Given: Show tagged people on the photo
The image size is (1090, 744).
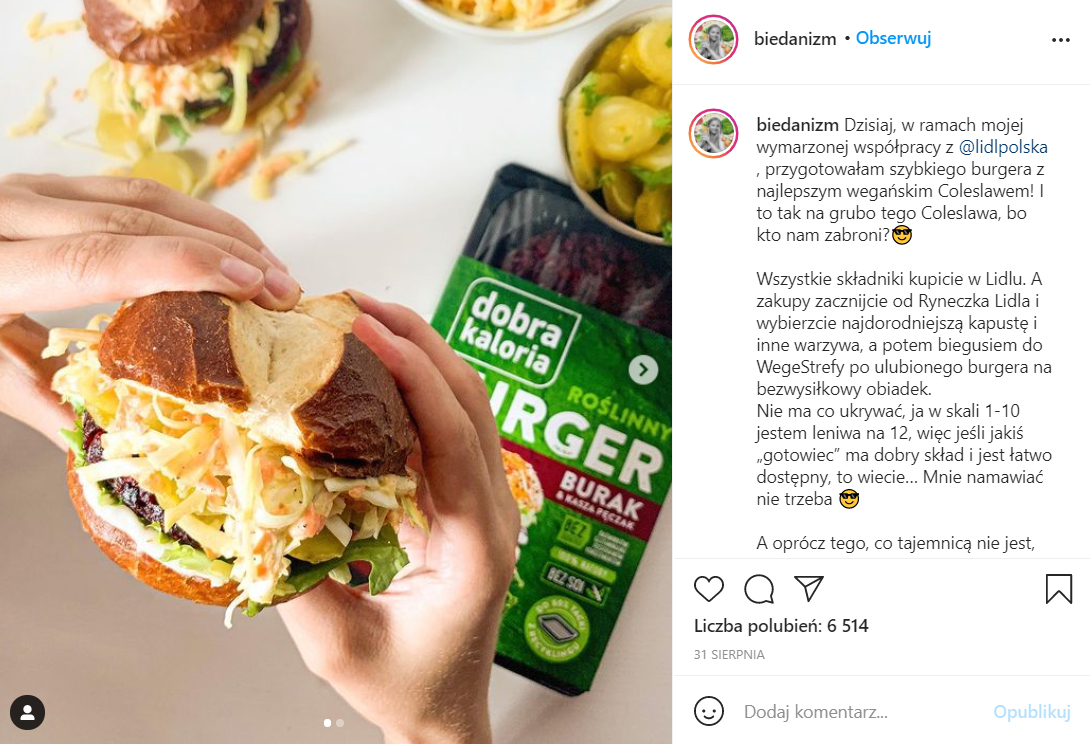Looking at the screenshot, I should tap(28, 712).
